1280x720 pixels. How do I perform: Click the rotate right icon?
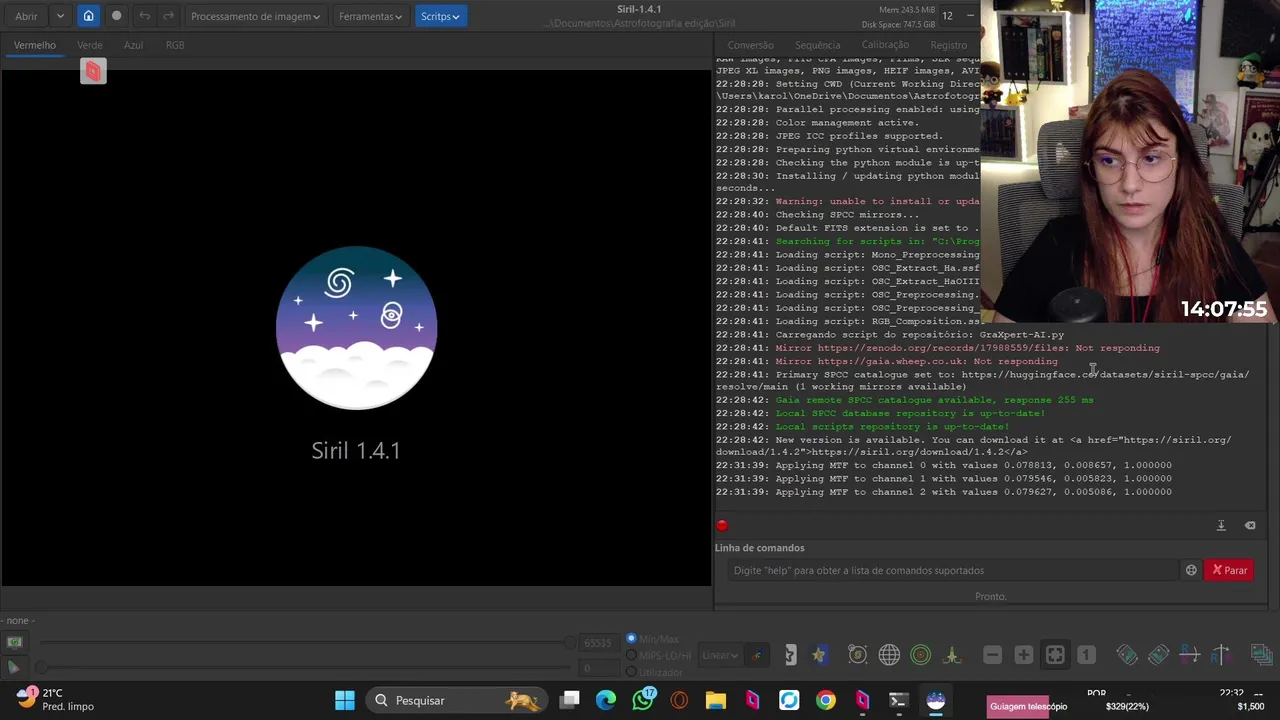pyautogui.click(x=1158, y=655)
